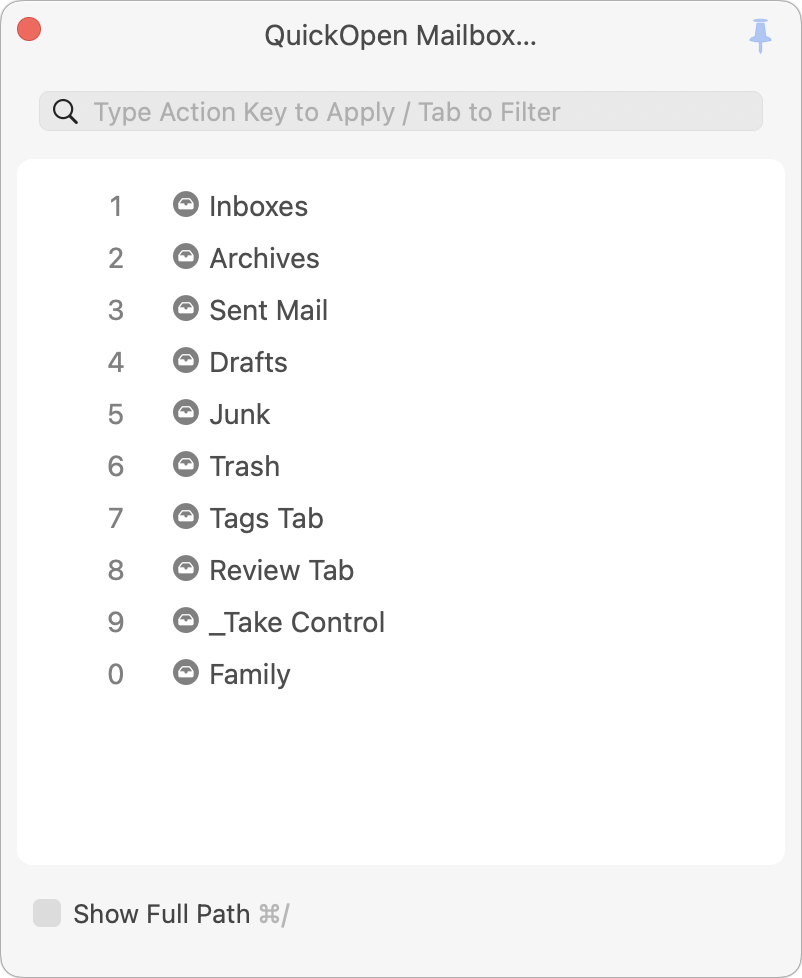This screenshot has width=802, height=978.
Task: Click the mailbox icon beside Sent Mail
Action: tap(186, 309)
